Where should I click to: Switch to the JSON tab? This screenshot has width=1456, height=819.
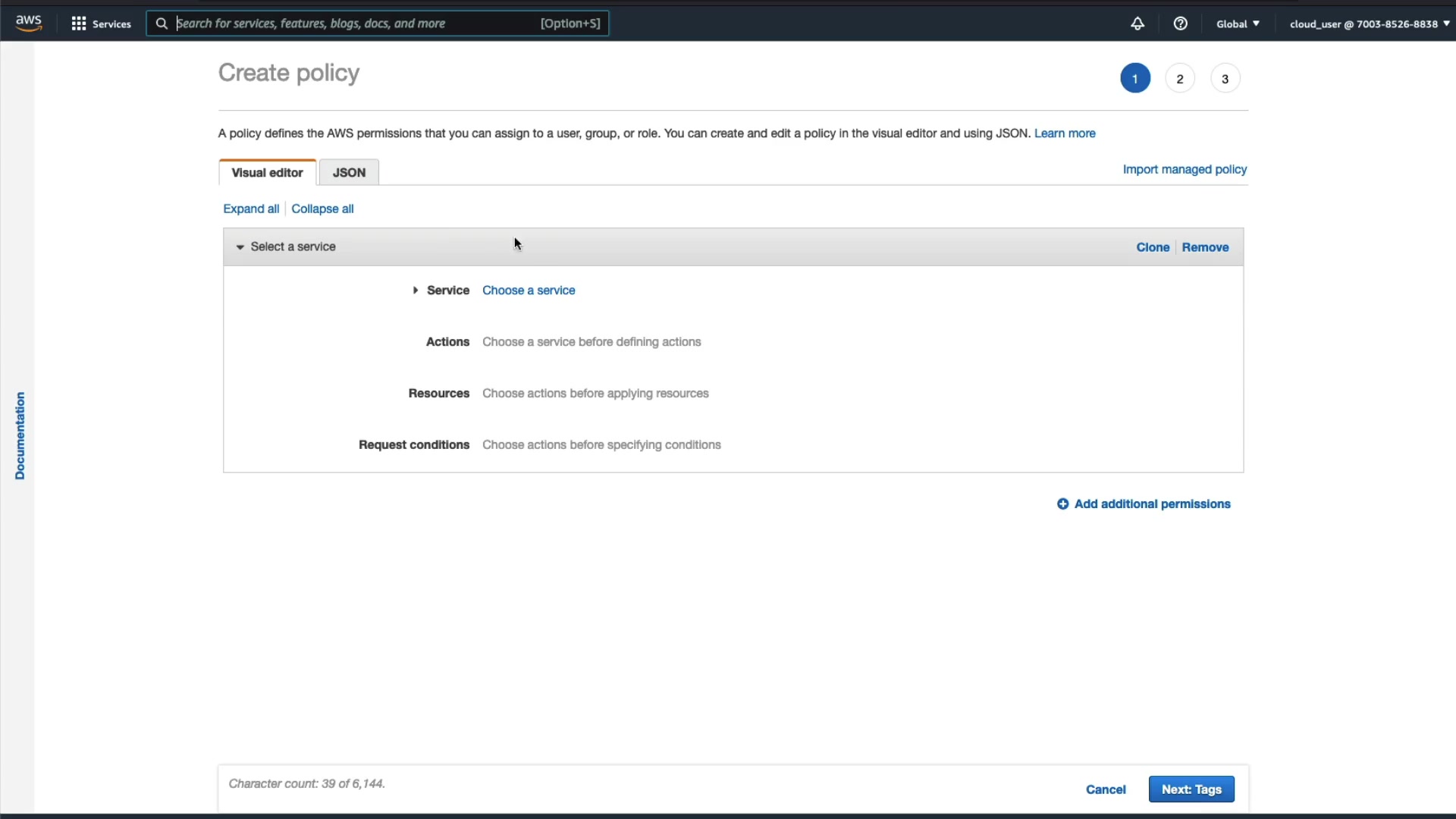click(x=349, y=173)
